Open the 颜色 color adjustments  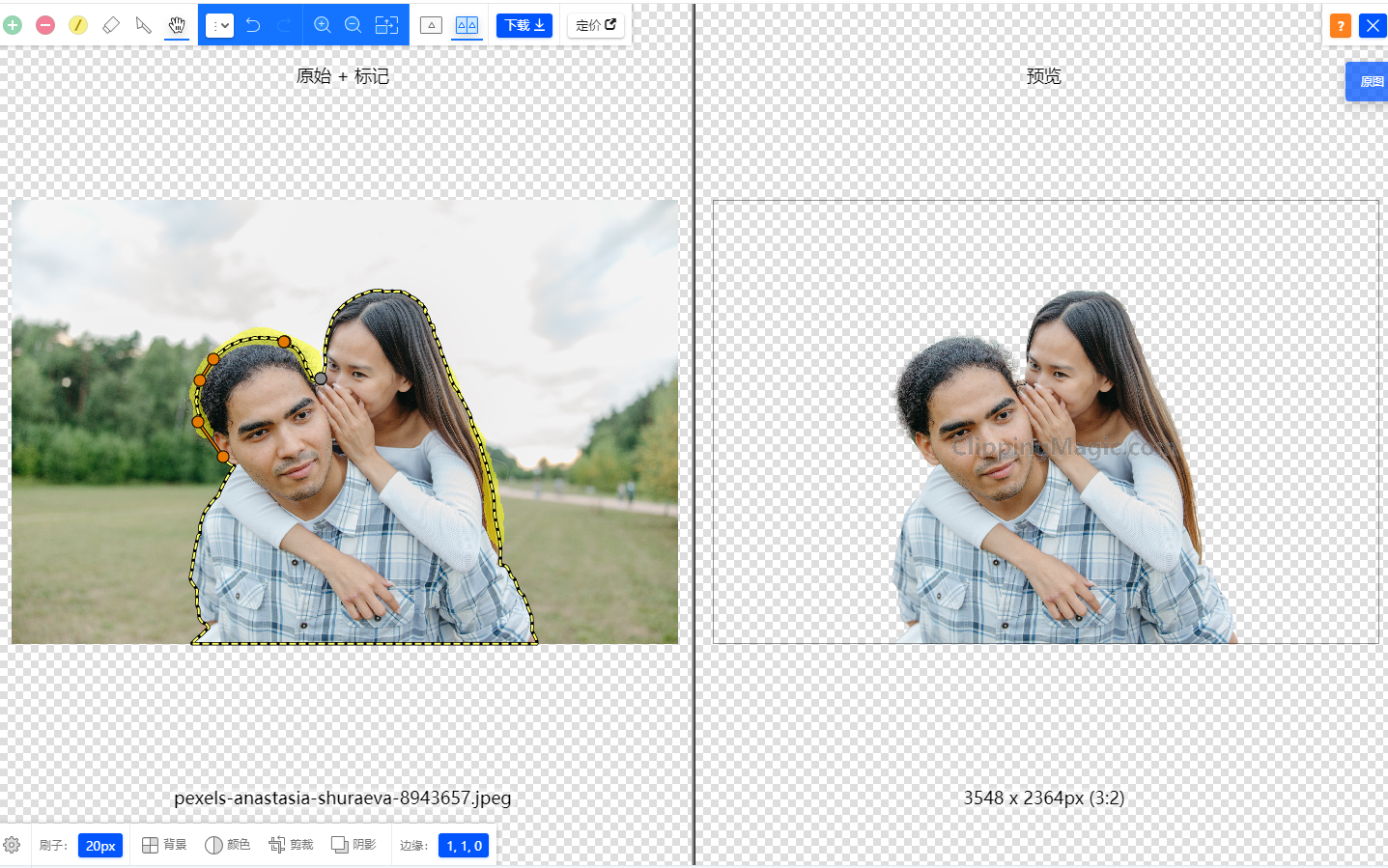(228, 845)
